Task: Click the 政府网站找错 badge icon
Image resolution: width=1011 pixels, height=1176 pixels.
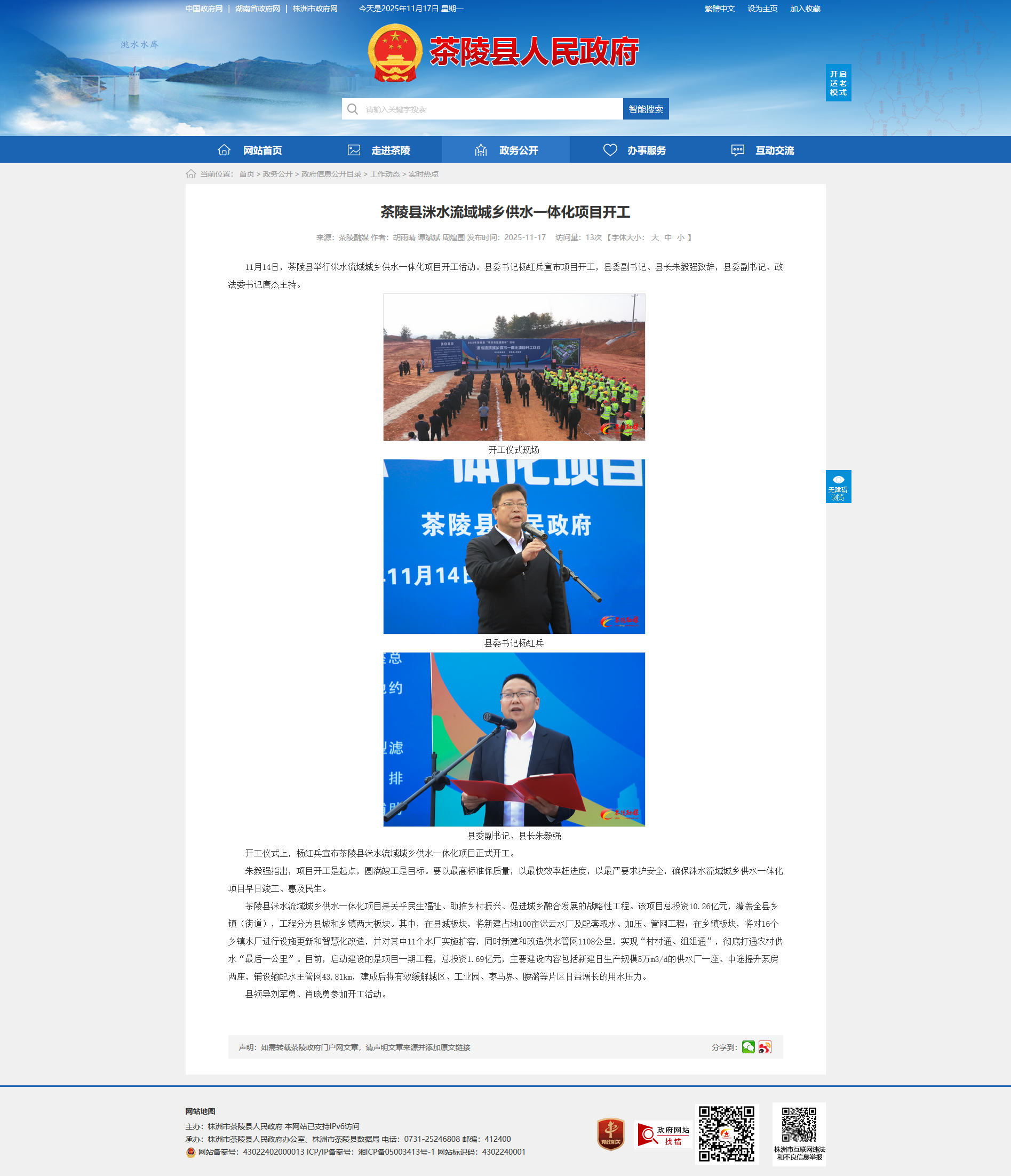Action: [663, 1134]
